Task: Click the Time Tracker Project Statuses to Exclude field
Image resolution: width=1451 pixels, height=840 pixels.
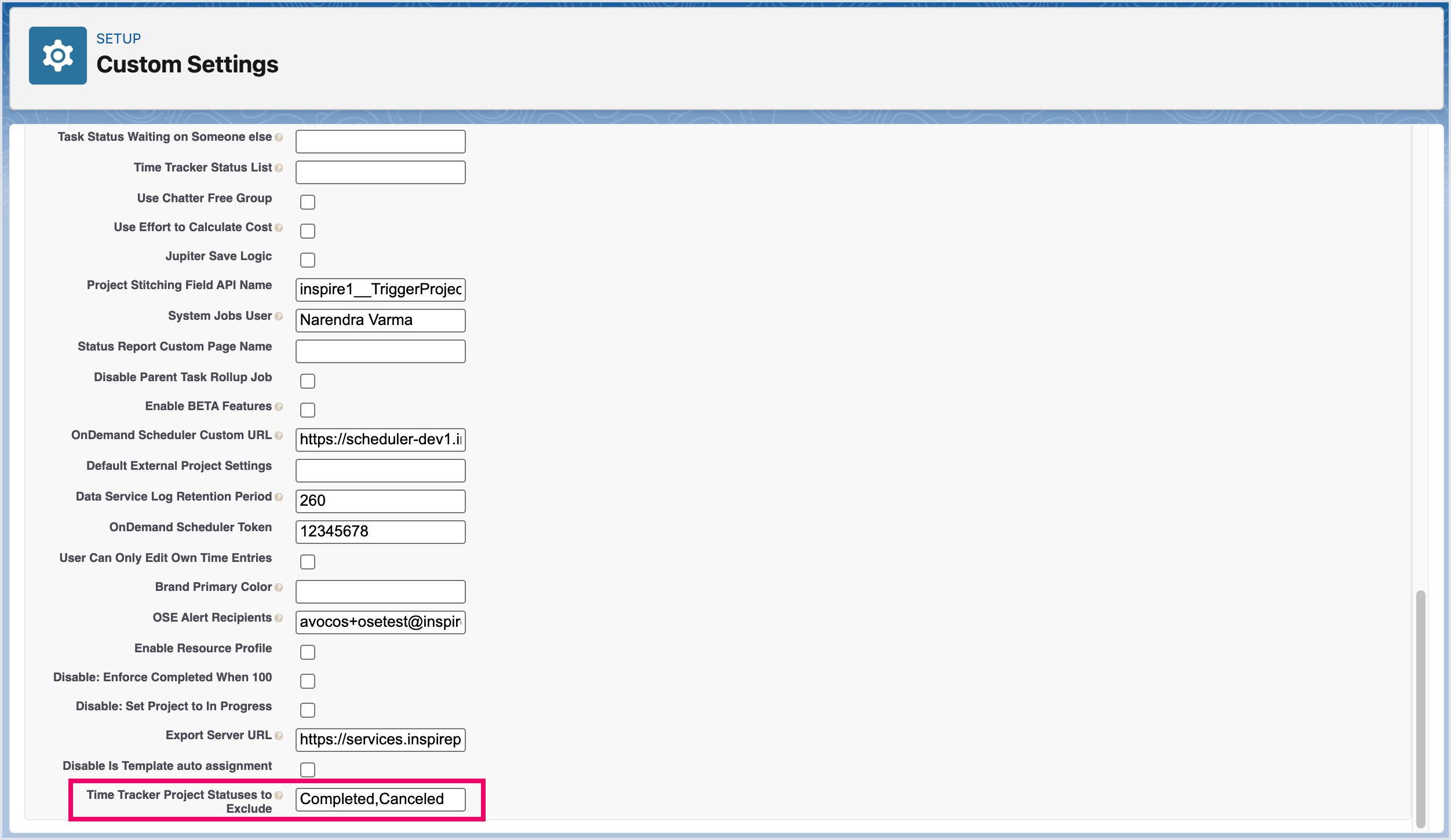Action: tap(380, 799)
